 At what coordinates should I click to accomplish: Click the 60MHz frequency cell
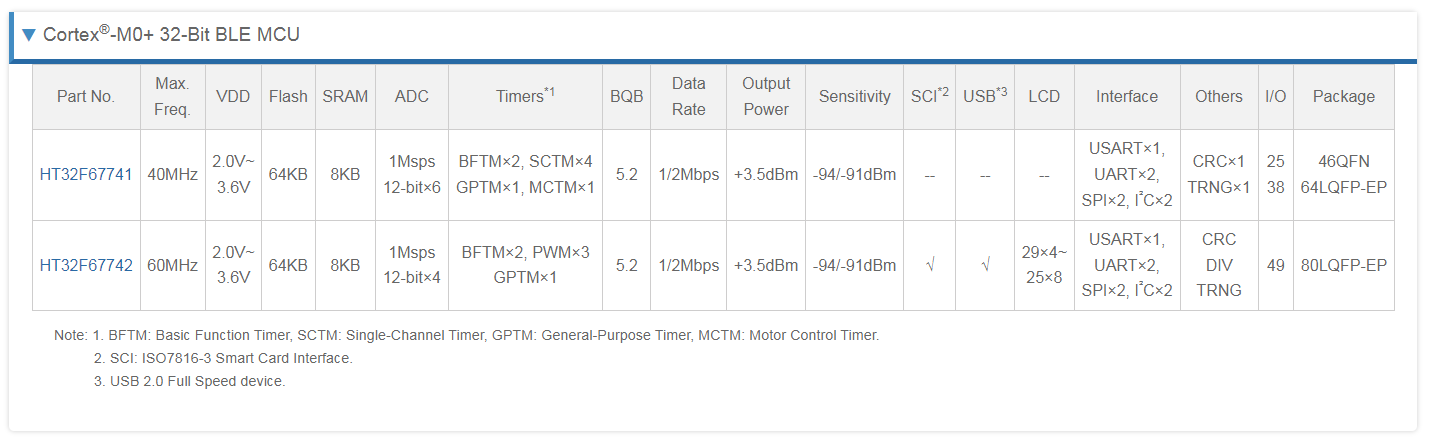(x=172, y=266)
